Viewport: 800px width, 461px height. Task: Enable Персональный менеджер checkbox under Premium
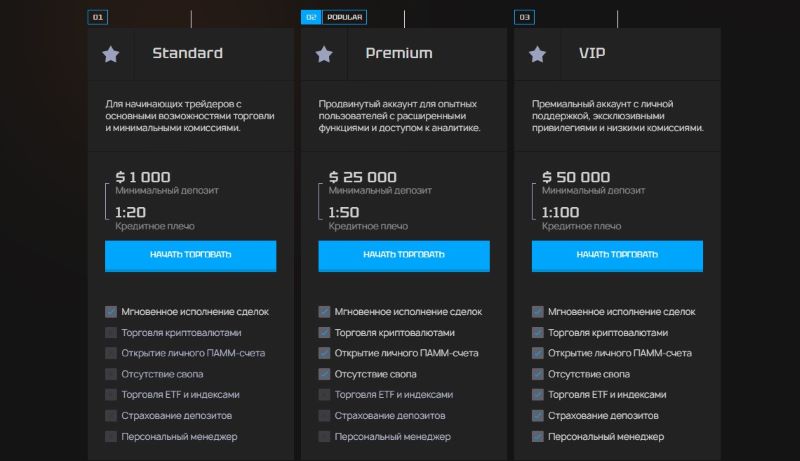[324, 437]
